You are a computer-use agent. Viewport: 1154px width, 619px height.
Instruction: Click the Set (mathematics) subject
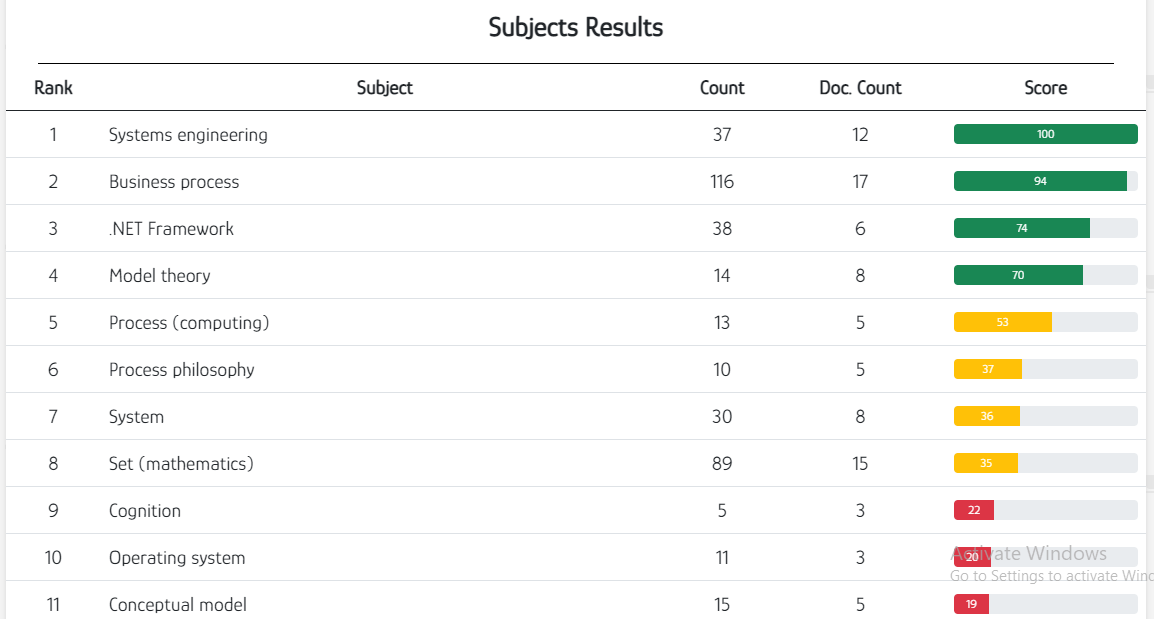181,464
